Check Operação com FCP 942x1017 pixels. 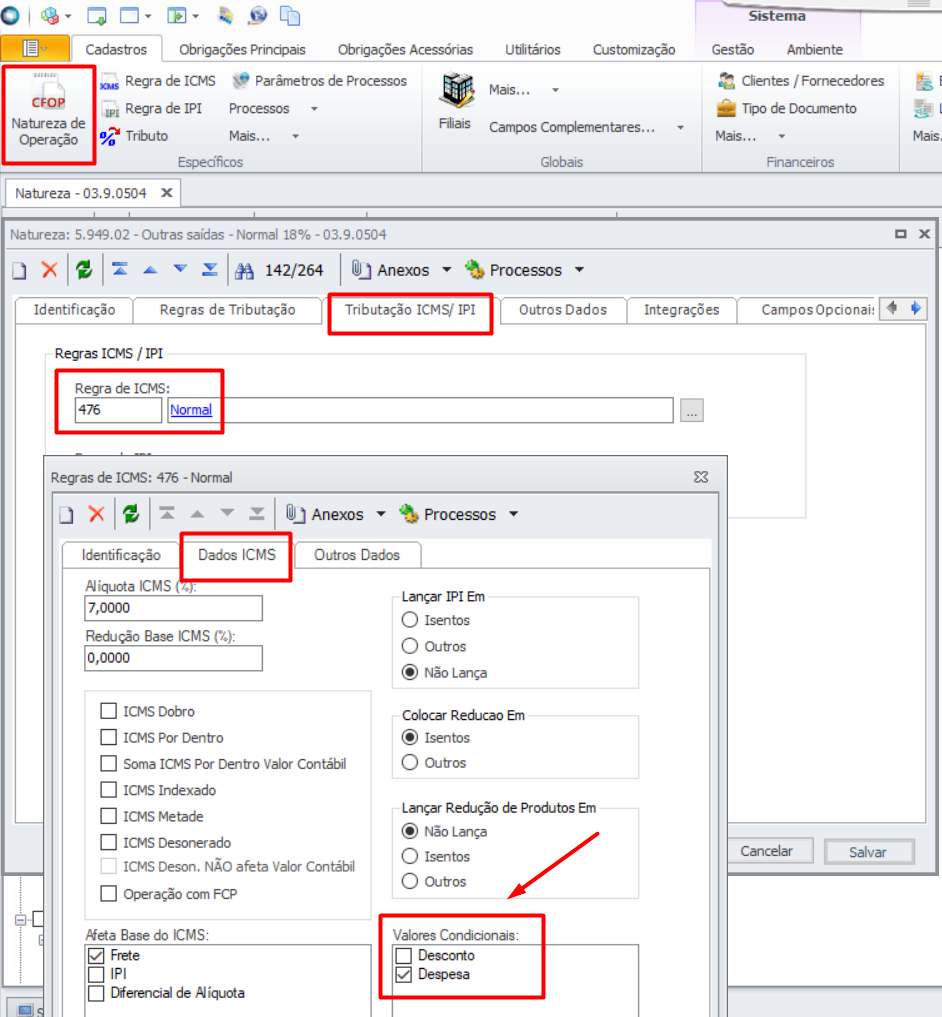tap(108, 894)
